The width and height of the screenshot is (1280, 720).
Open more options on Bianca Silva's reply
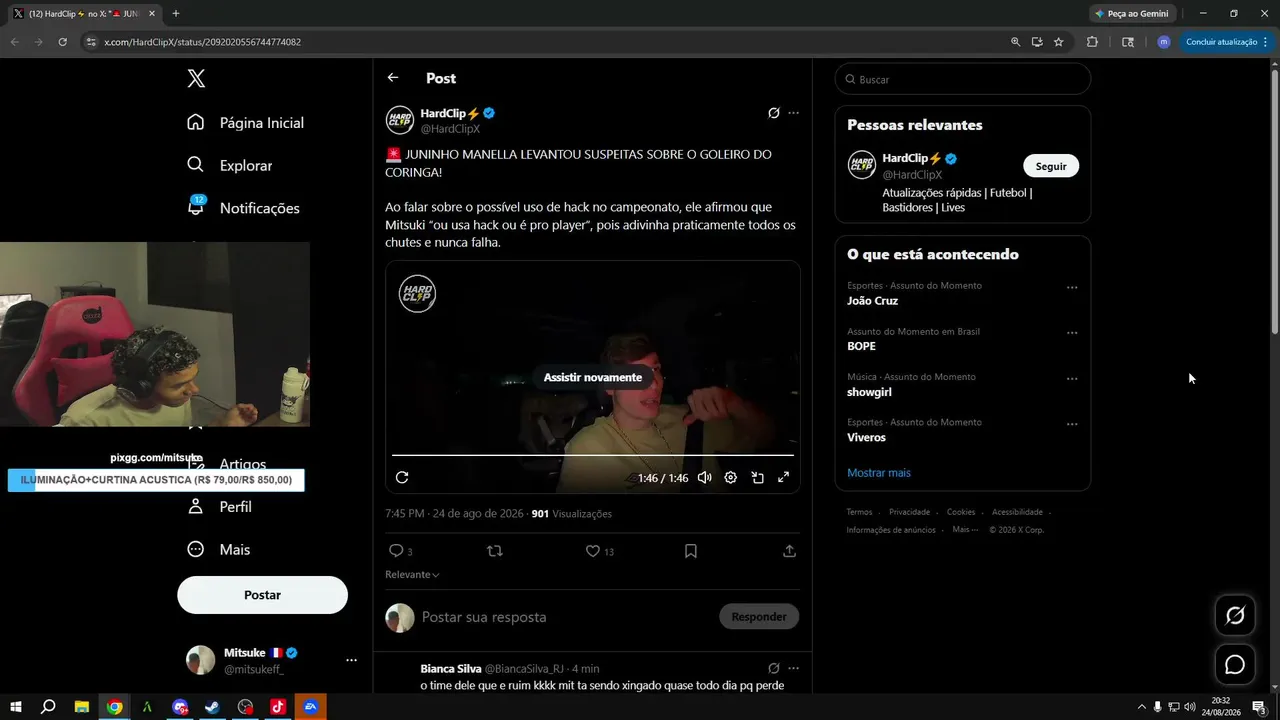[793, 668]
